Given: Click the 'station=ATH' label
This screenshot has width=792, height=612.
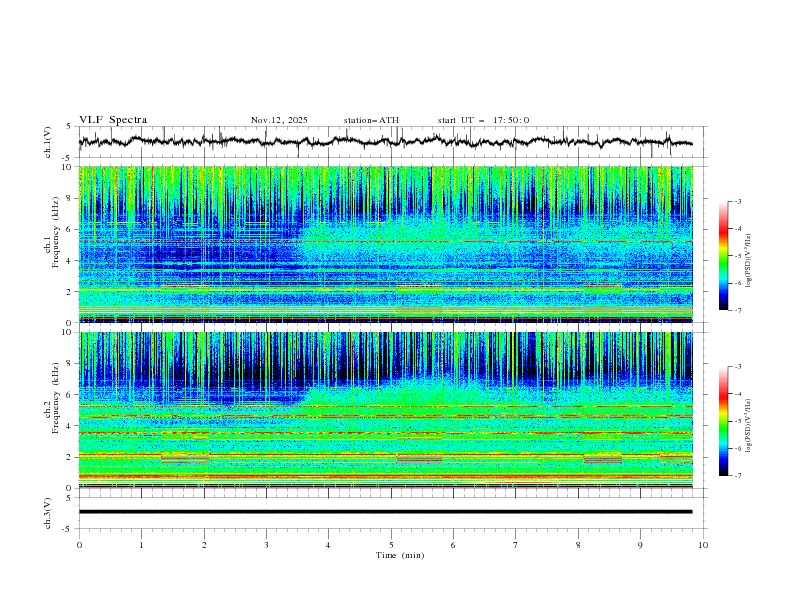Looking at the screenshot, I should pyautogui.click(x=371, y=120).
